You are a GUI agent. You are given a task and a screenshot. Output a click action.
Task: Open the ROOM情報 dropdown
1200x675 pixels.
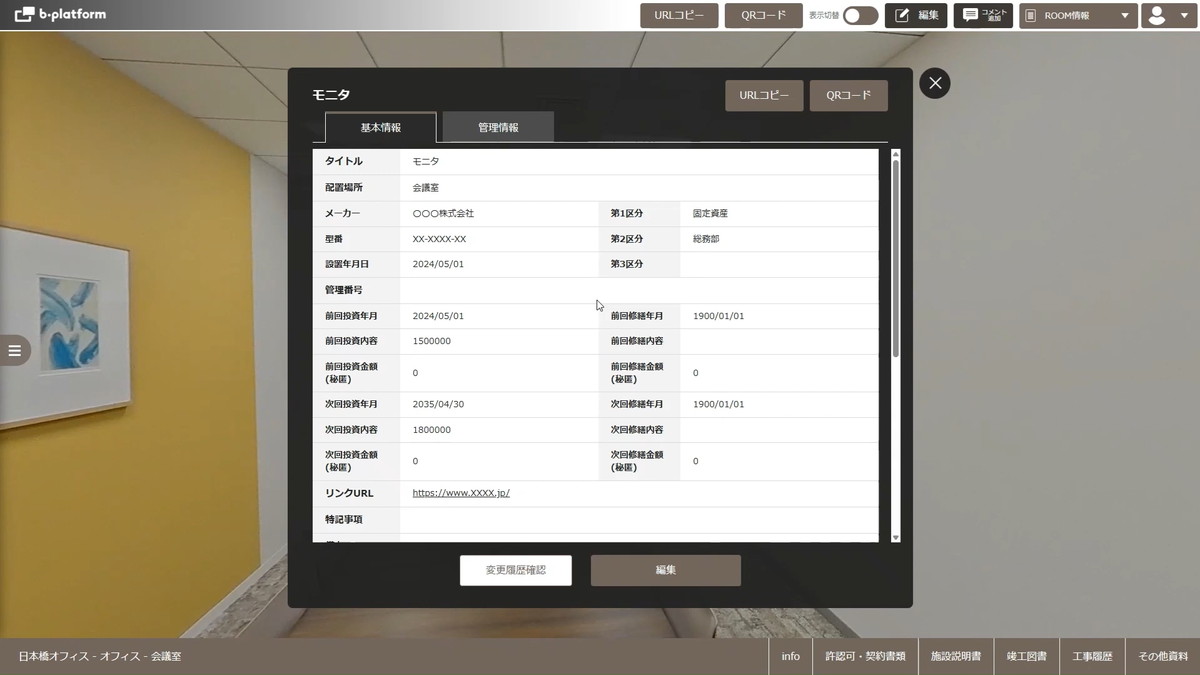[x=1077, y=16]
